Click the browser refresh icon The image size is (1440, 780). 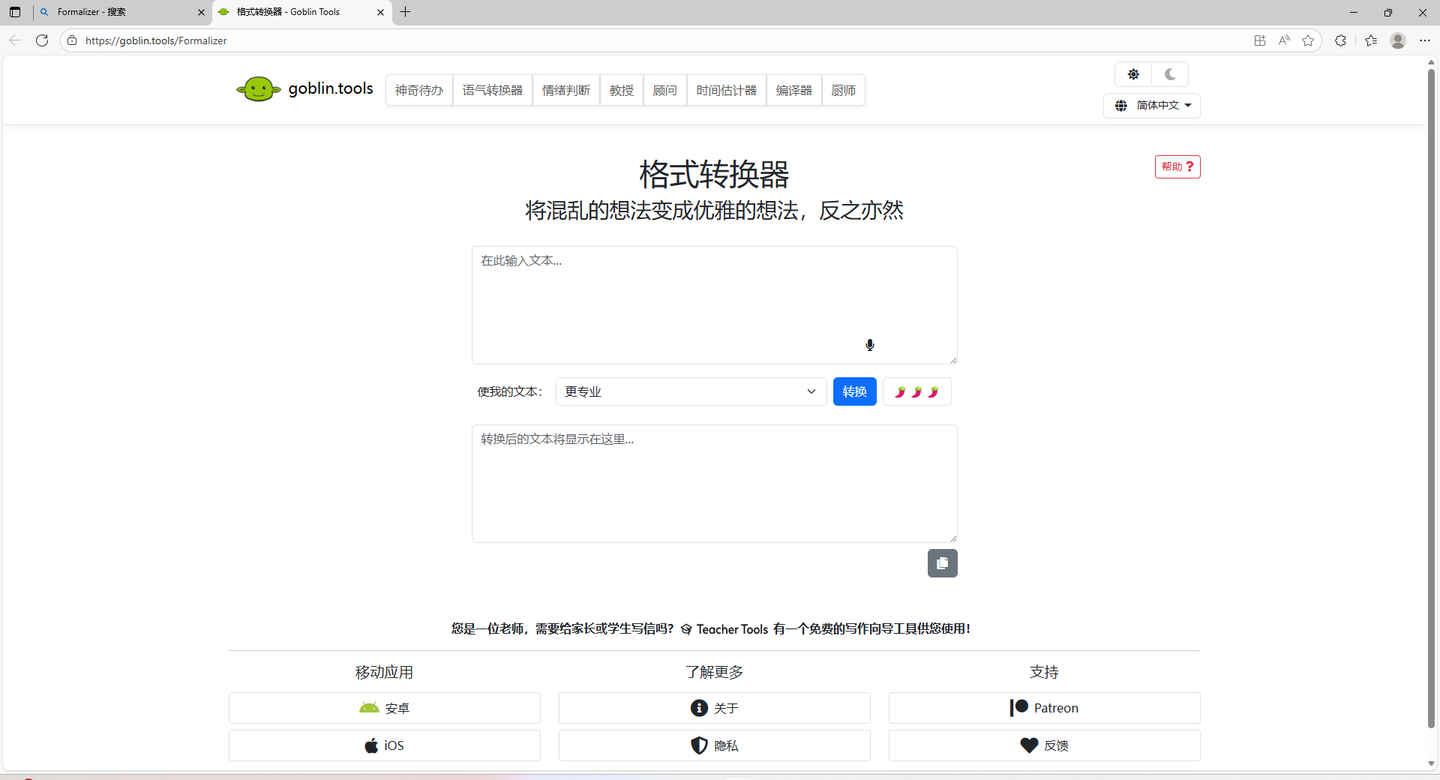tap(42, 41)
